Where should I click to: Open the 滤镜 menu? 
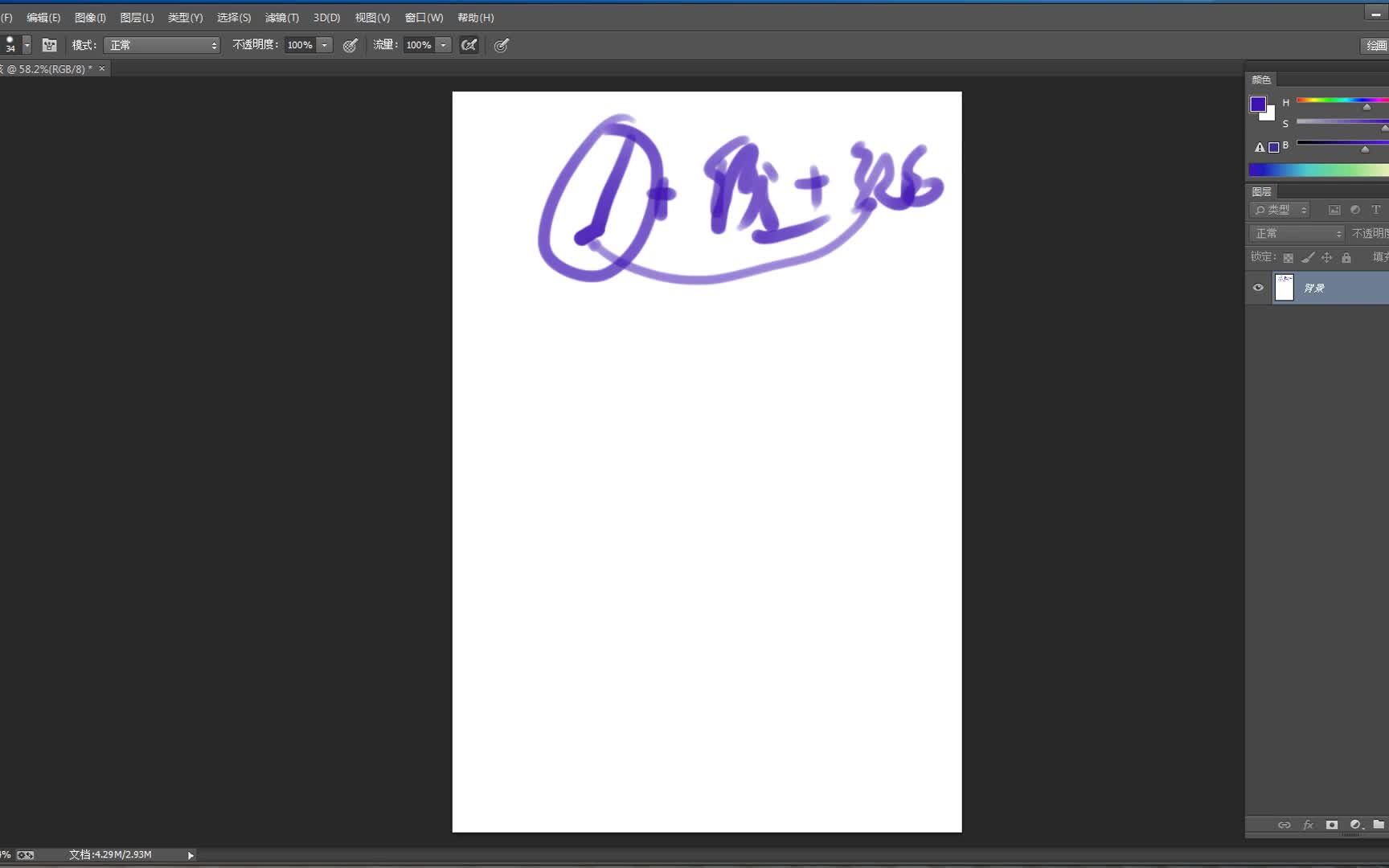[281, 17]
